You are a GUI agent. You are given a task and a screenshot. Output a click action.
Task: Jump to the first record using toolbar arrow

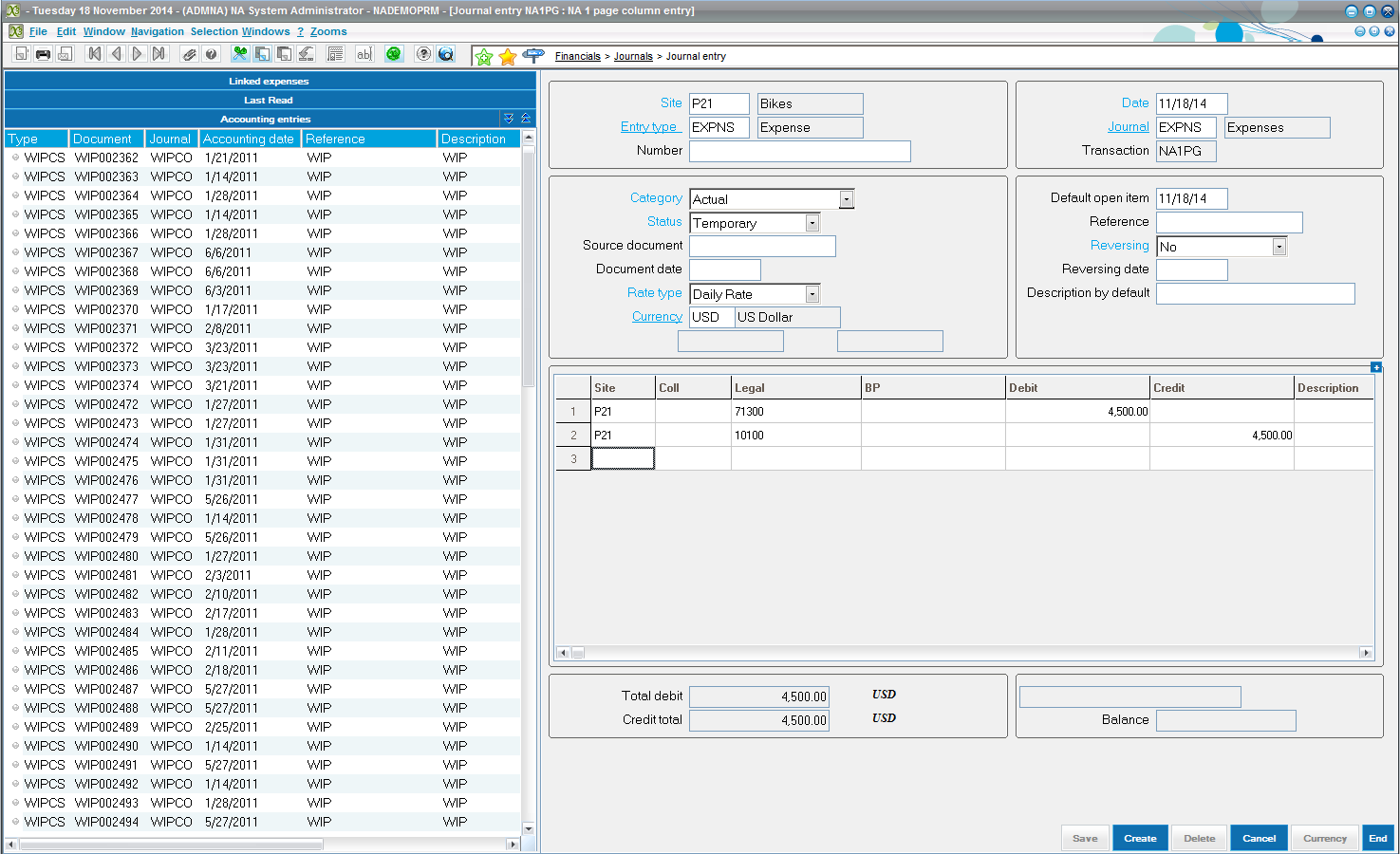pyautogui.click(x=94, y=54)
